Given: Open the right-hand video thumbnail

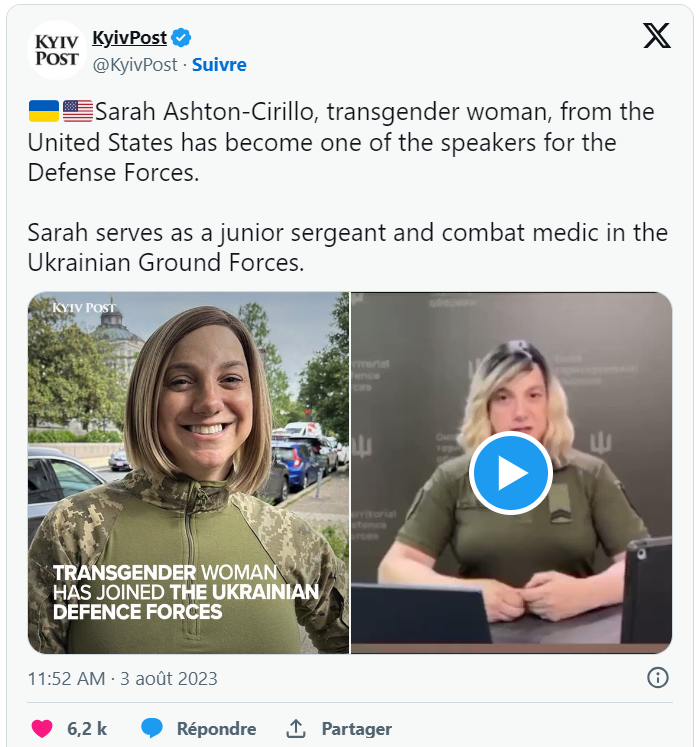Looking at the screenshot, I should [511, 473].
